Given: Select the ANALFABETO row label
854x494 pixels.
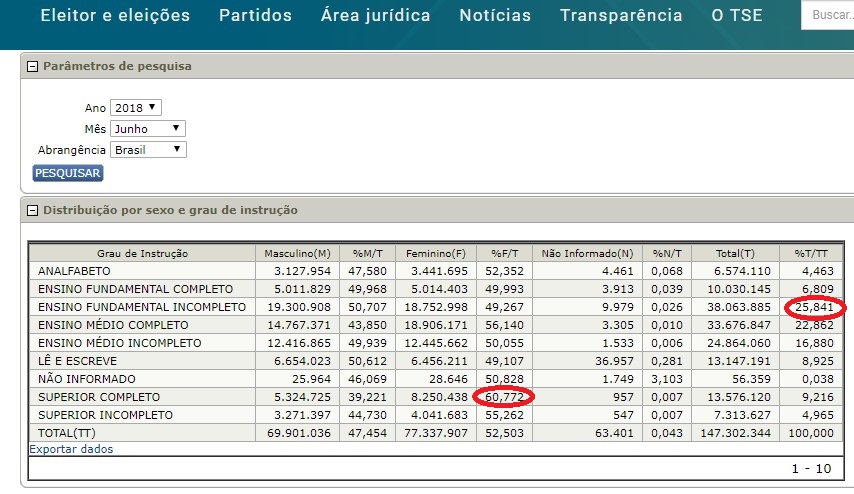Looking at the screenshot, I should [74, 271].
